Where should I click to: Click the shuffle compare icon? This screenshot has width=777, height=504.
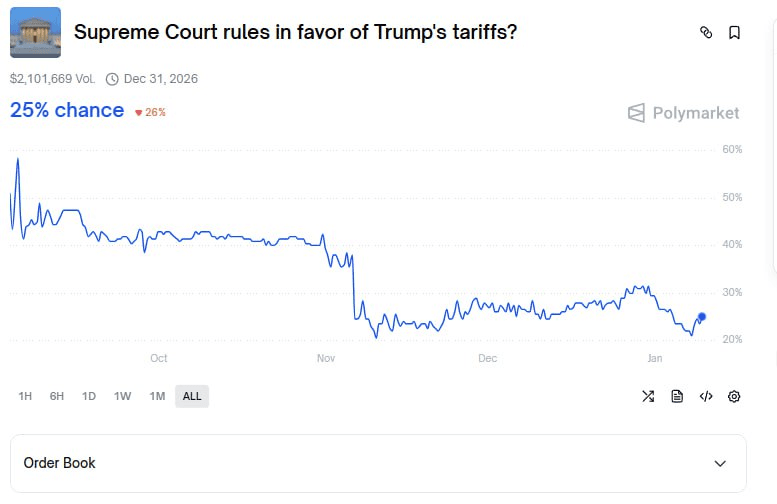(648, 396)
